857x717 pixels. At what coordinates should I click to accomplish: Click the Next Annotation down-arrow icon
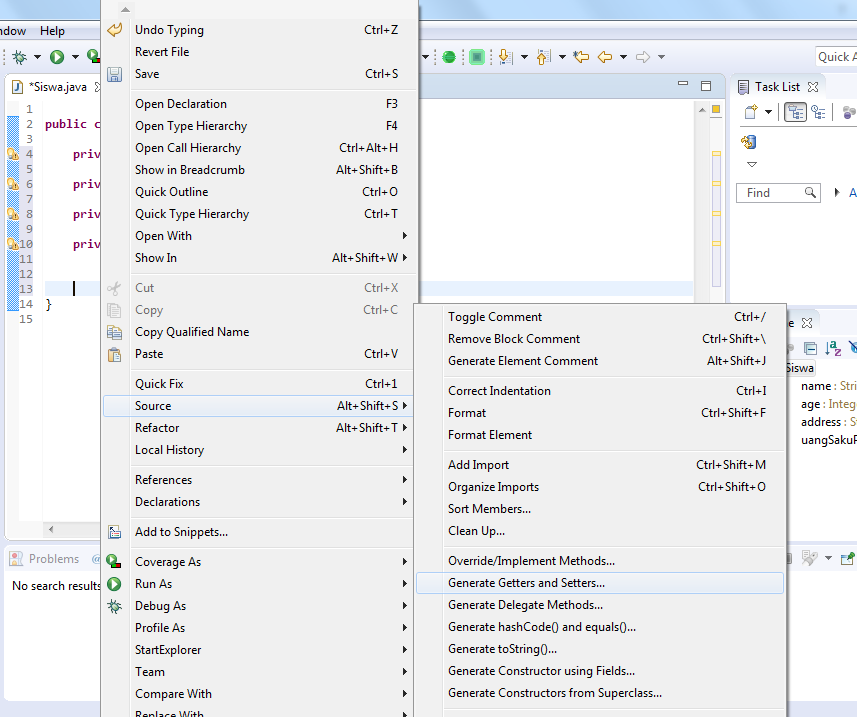[506, 57]
